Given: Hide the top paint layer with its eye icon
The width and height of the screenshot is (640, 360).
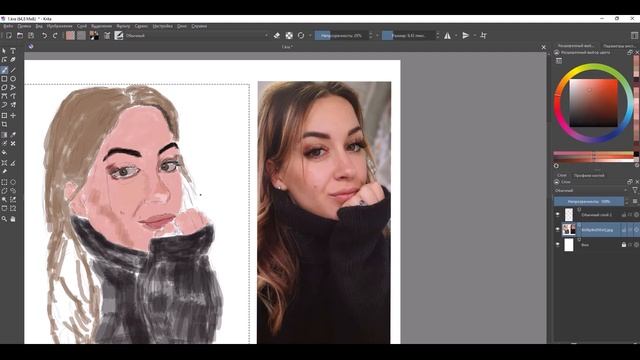Looking at the screenshot, I should click(558, 214).
